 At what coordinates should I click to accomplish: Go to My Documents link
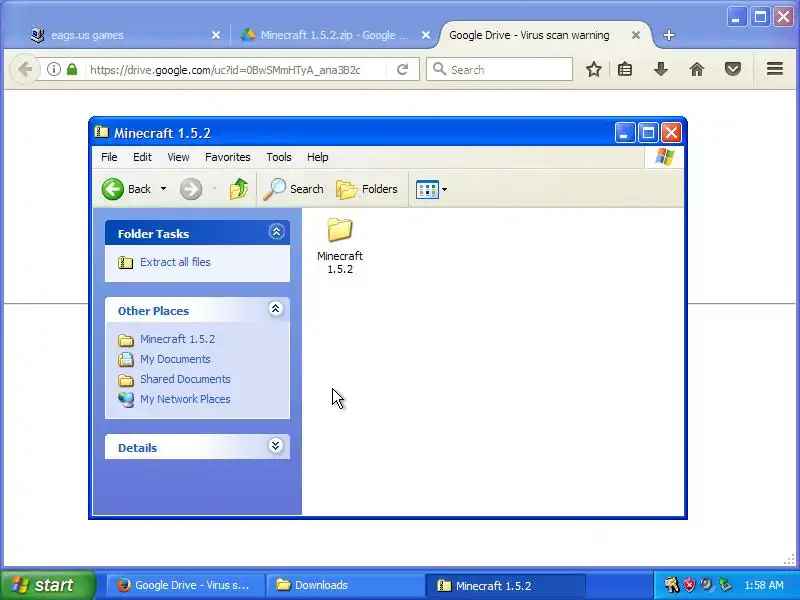pyautogui.click(x=175, y=359)
